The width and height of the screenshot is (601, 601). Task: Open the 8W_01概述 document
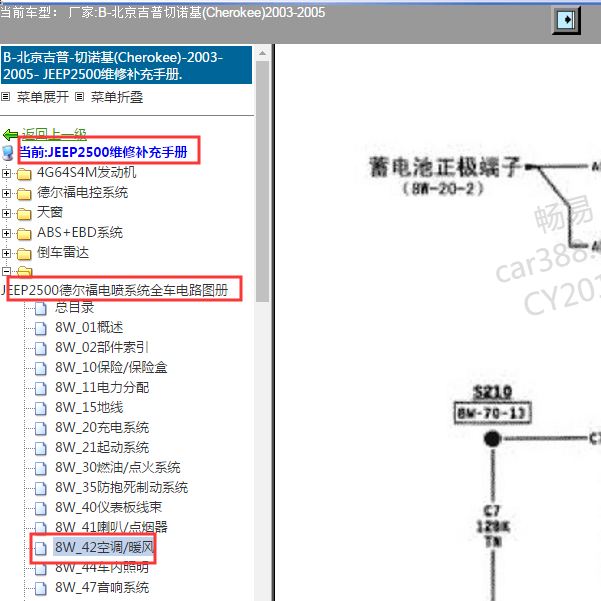(x=89, y=327)
